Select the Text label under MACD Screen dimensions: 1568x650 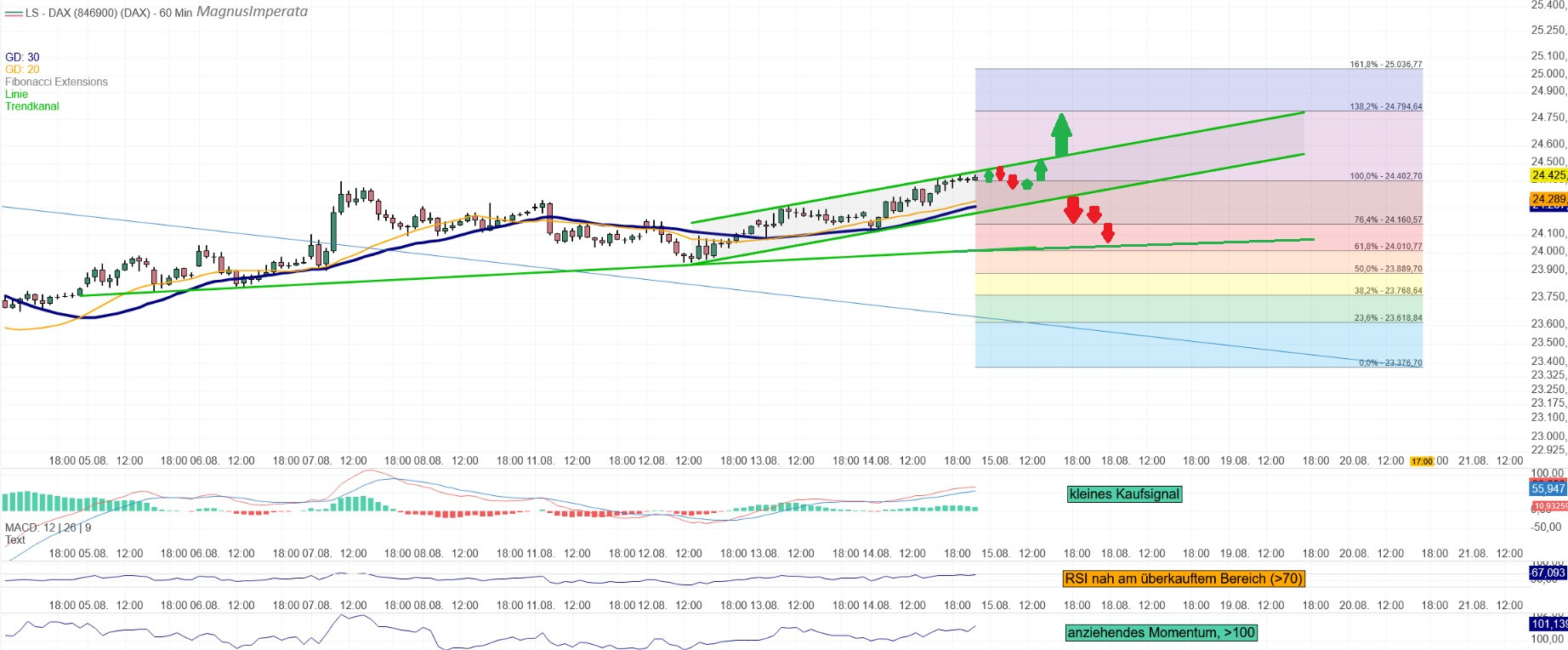click(x=15, y=539)
